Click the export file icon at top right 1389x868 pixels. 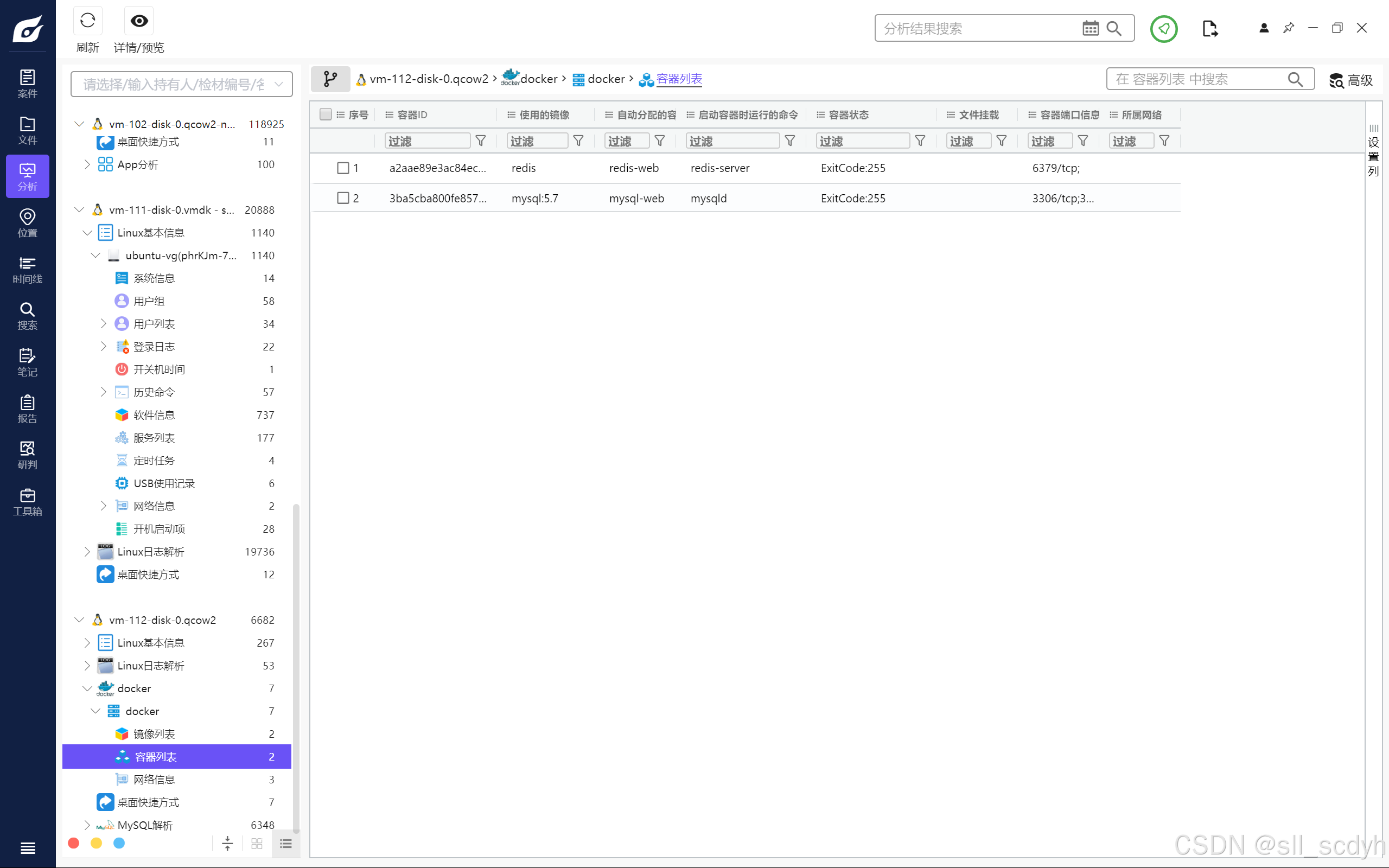[1209, 28]
